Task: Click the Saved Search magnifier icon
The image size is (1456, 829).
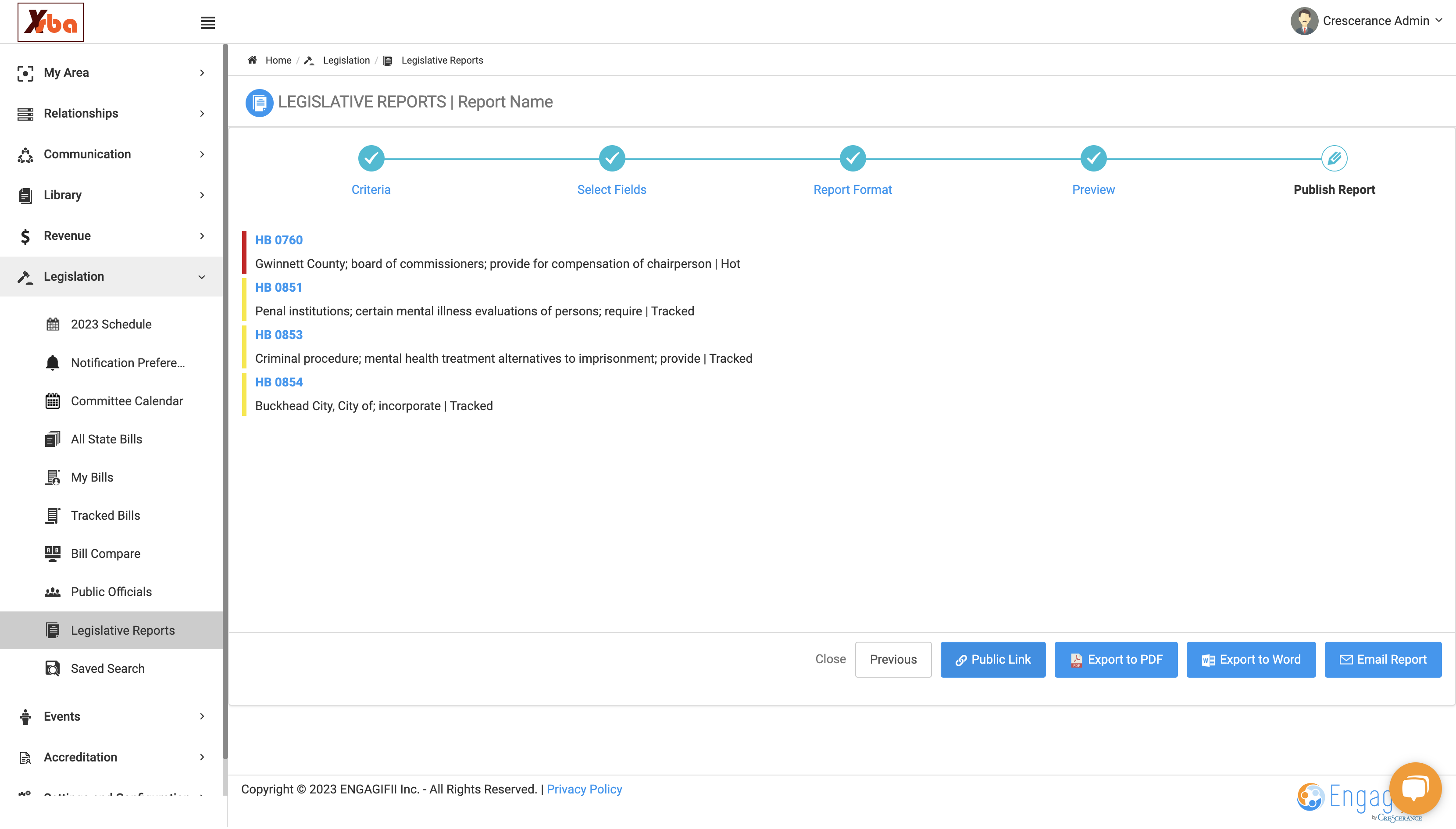Action: (52, 668)
